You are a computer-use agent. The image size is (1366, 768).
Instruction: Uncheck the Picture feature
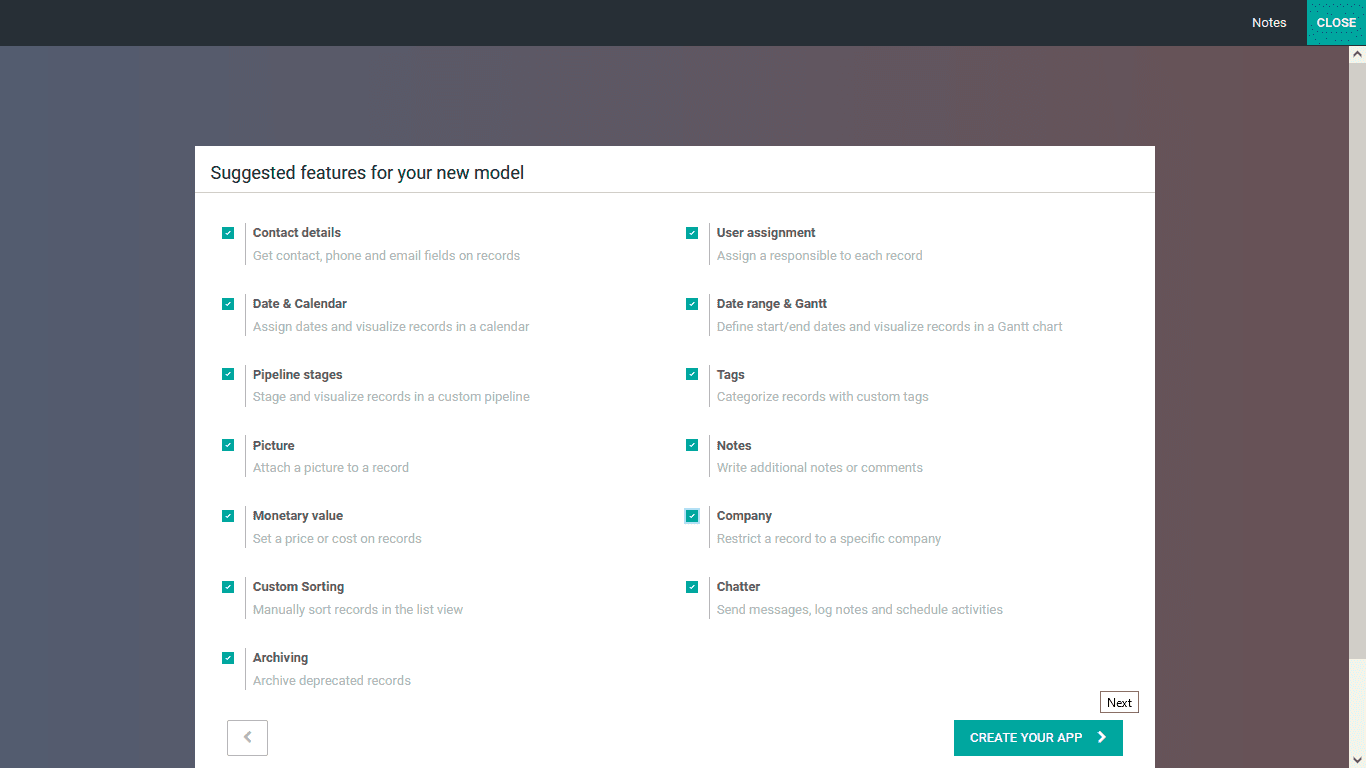(x=228, y=445)
